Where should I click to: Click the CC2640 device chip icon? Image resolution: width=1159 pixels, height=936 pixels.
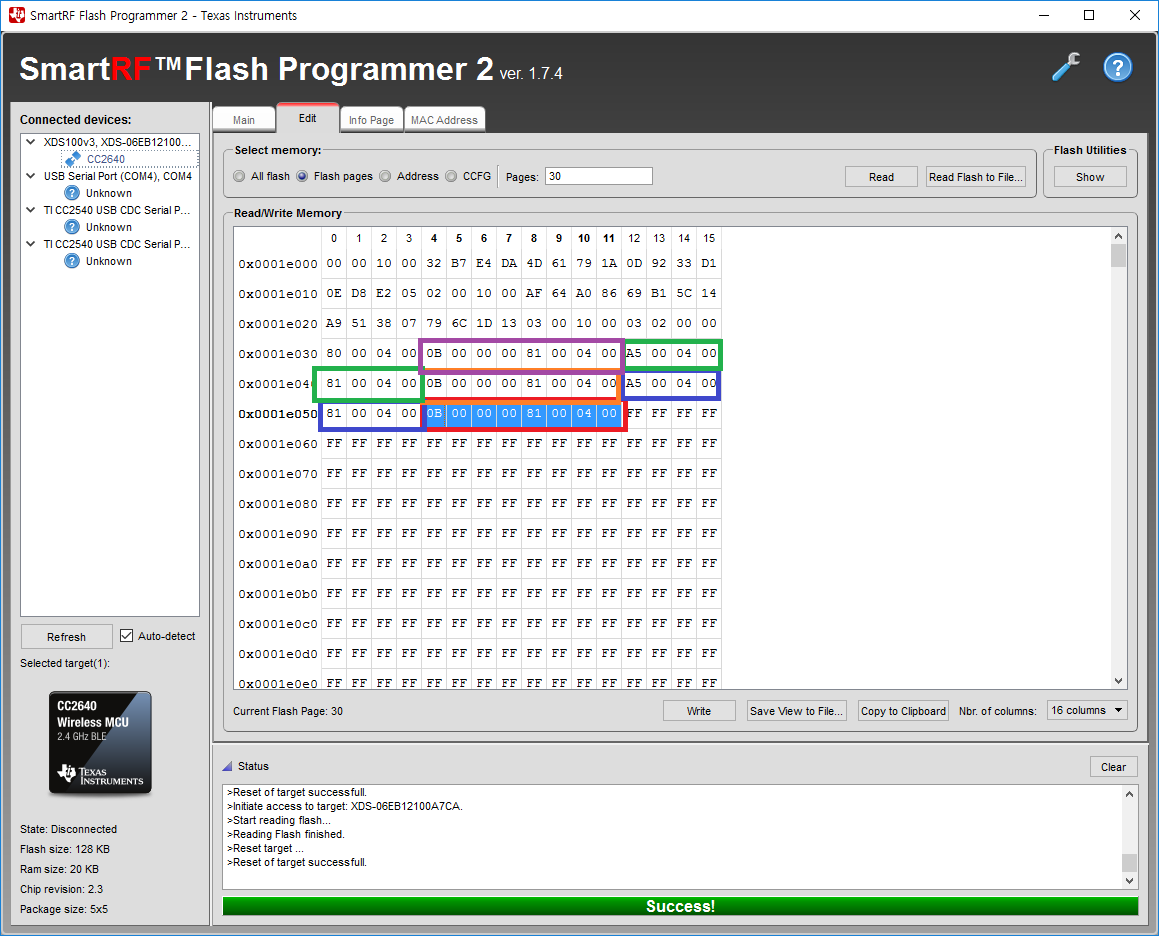pyautogui.click(x=72, y=159)
